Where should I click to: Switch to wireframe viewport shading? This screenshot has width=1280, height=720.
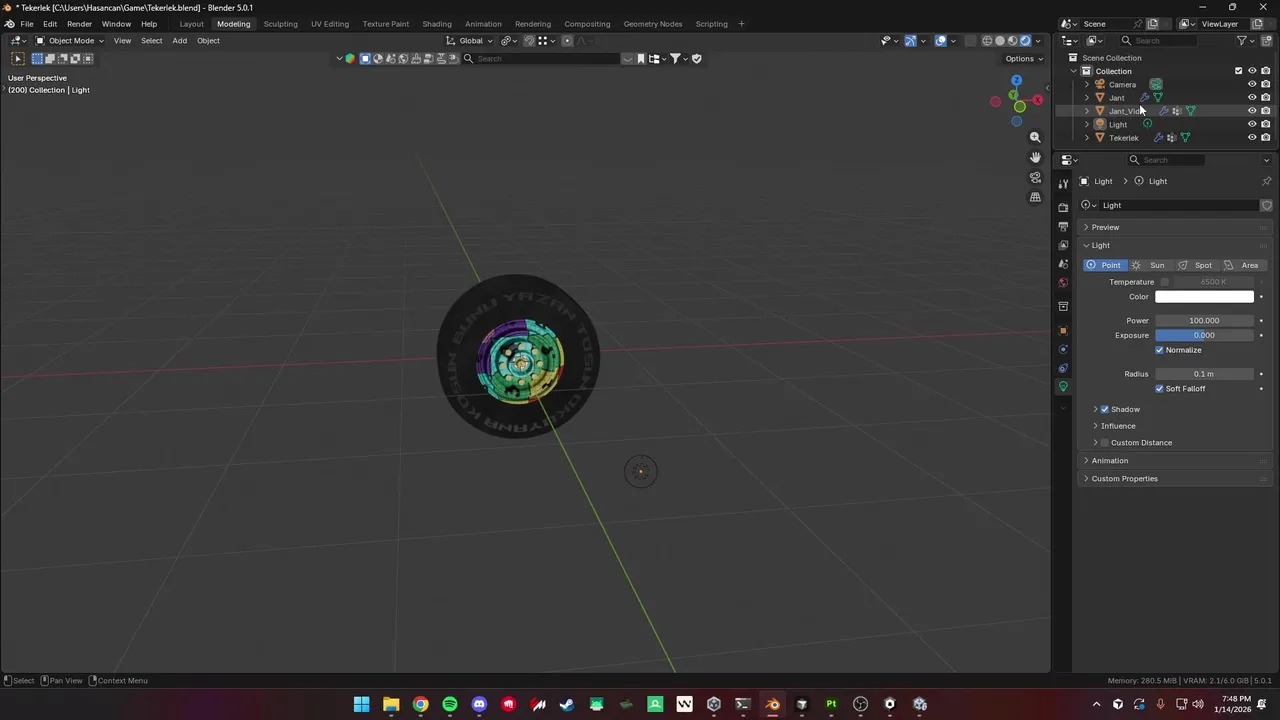pos(987,41)
